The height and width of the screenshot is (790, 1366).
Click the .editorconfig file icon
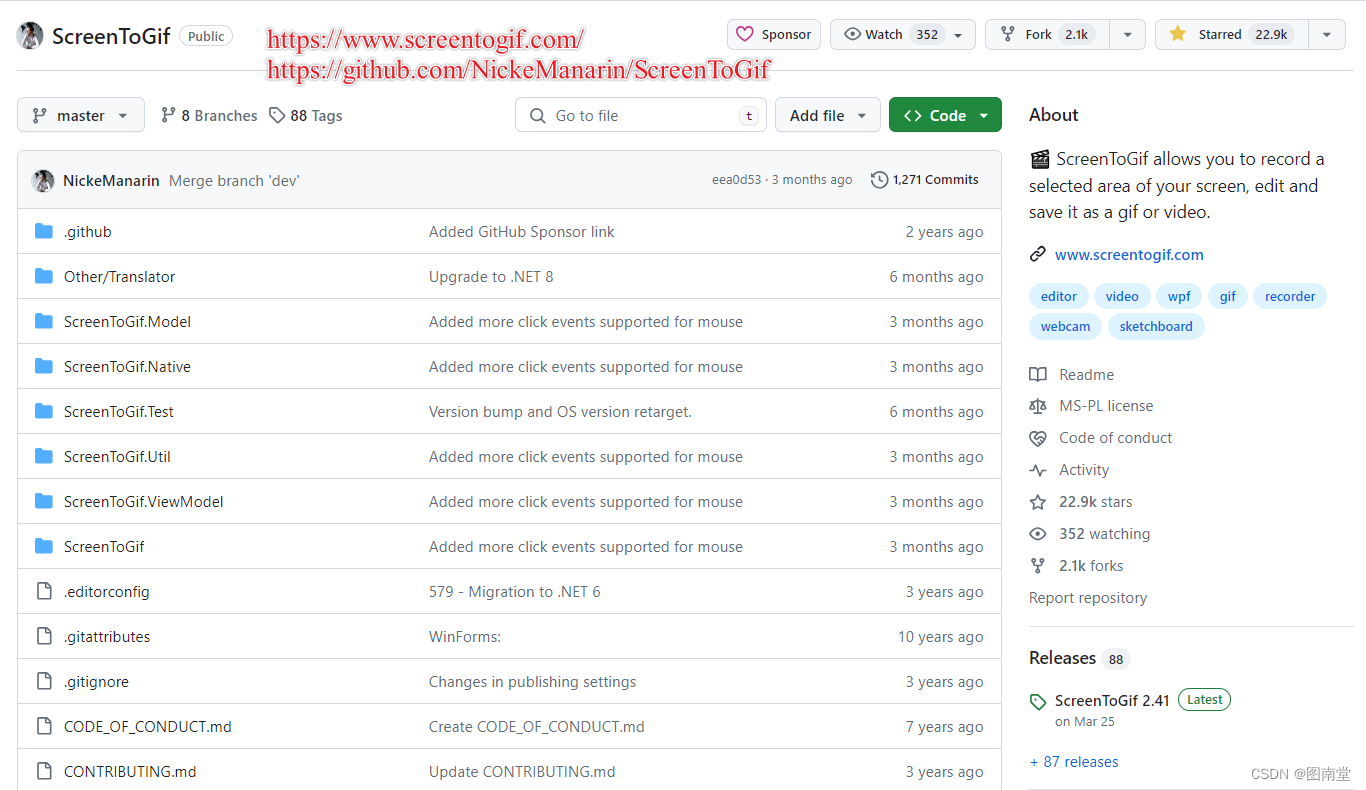(44, 591)
